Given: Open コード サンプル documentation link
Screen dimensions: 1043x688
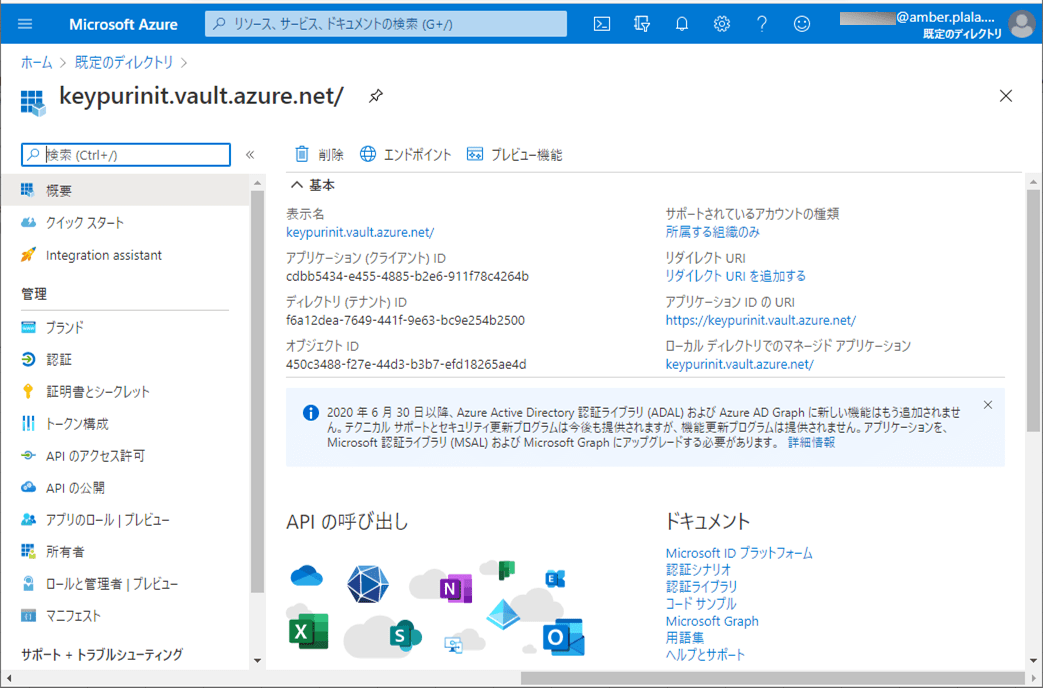Looking at the screenshot, I should coord(701,603).
